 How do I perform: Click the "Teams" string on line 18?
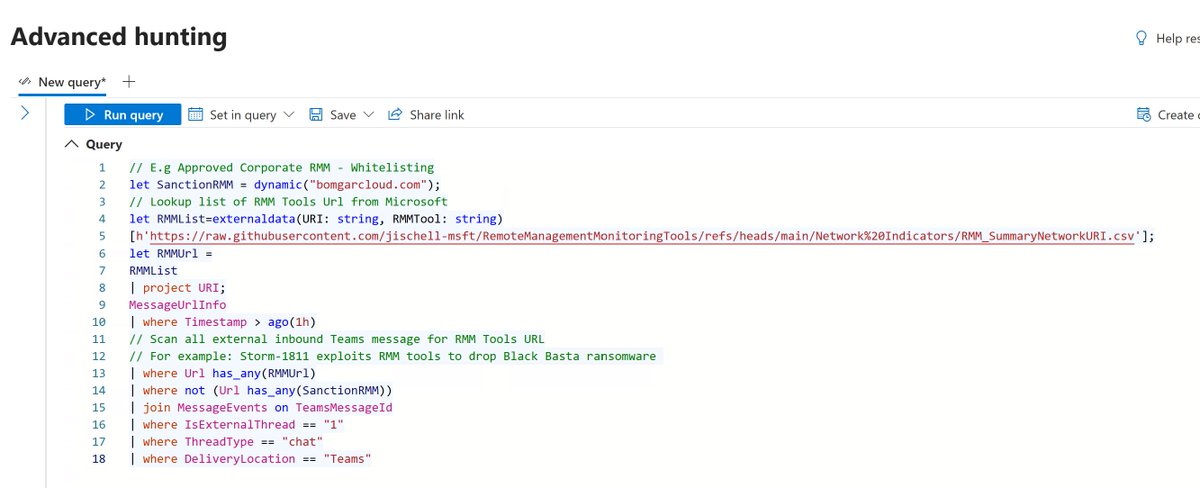point(348,458)
